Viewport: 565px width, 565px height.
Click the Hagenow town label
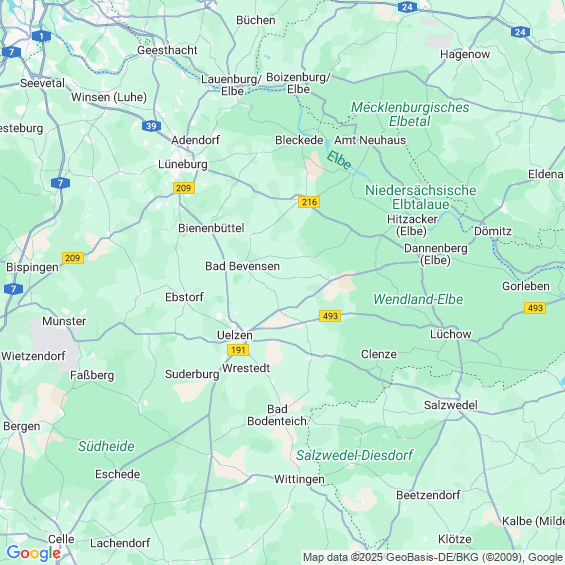[x=465, y=54]
